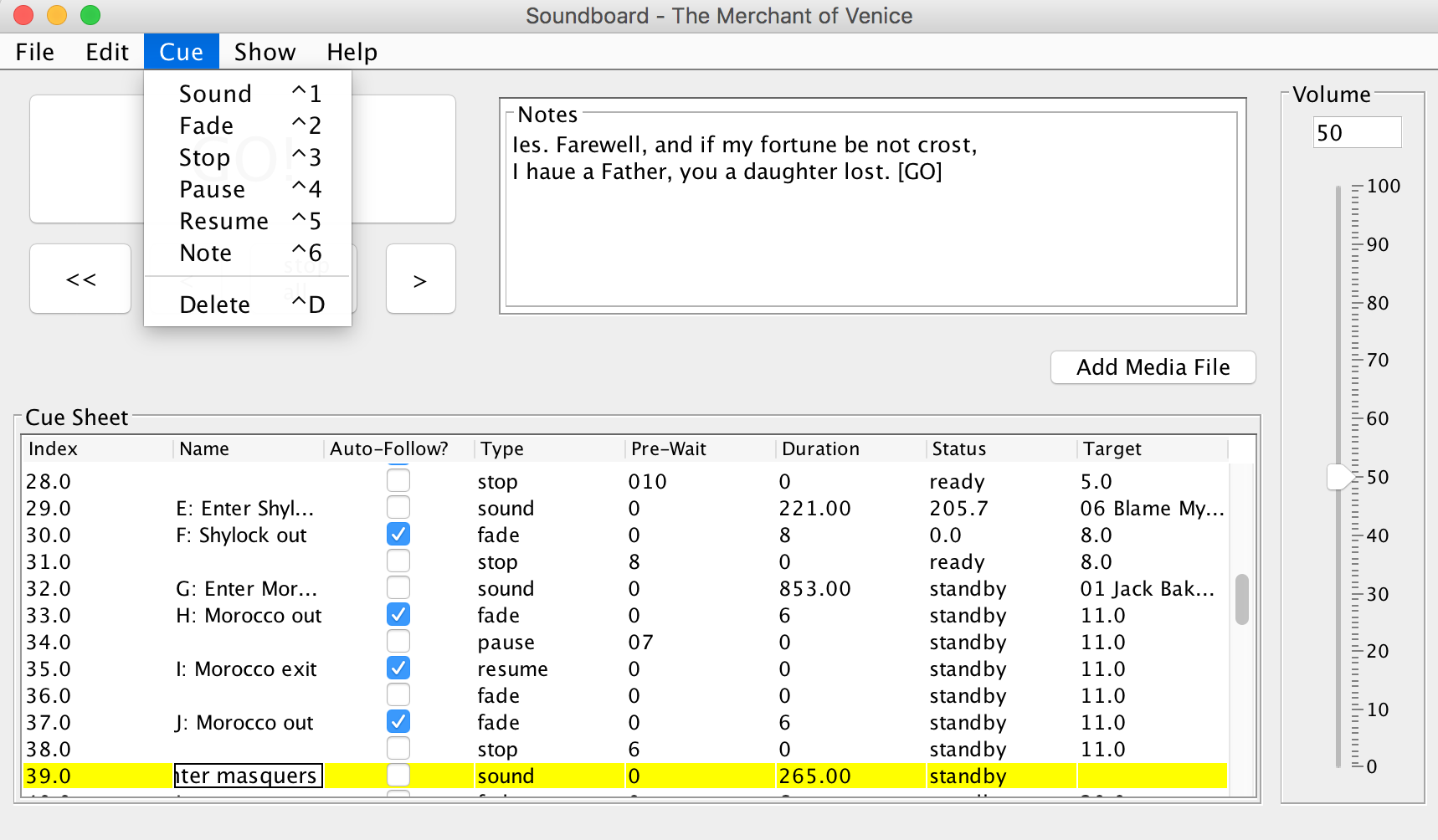The height and width of the screenshot is (840, 1438).
Task: Click the << rewind button
Action: coord(80,279)
